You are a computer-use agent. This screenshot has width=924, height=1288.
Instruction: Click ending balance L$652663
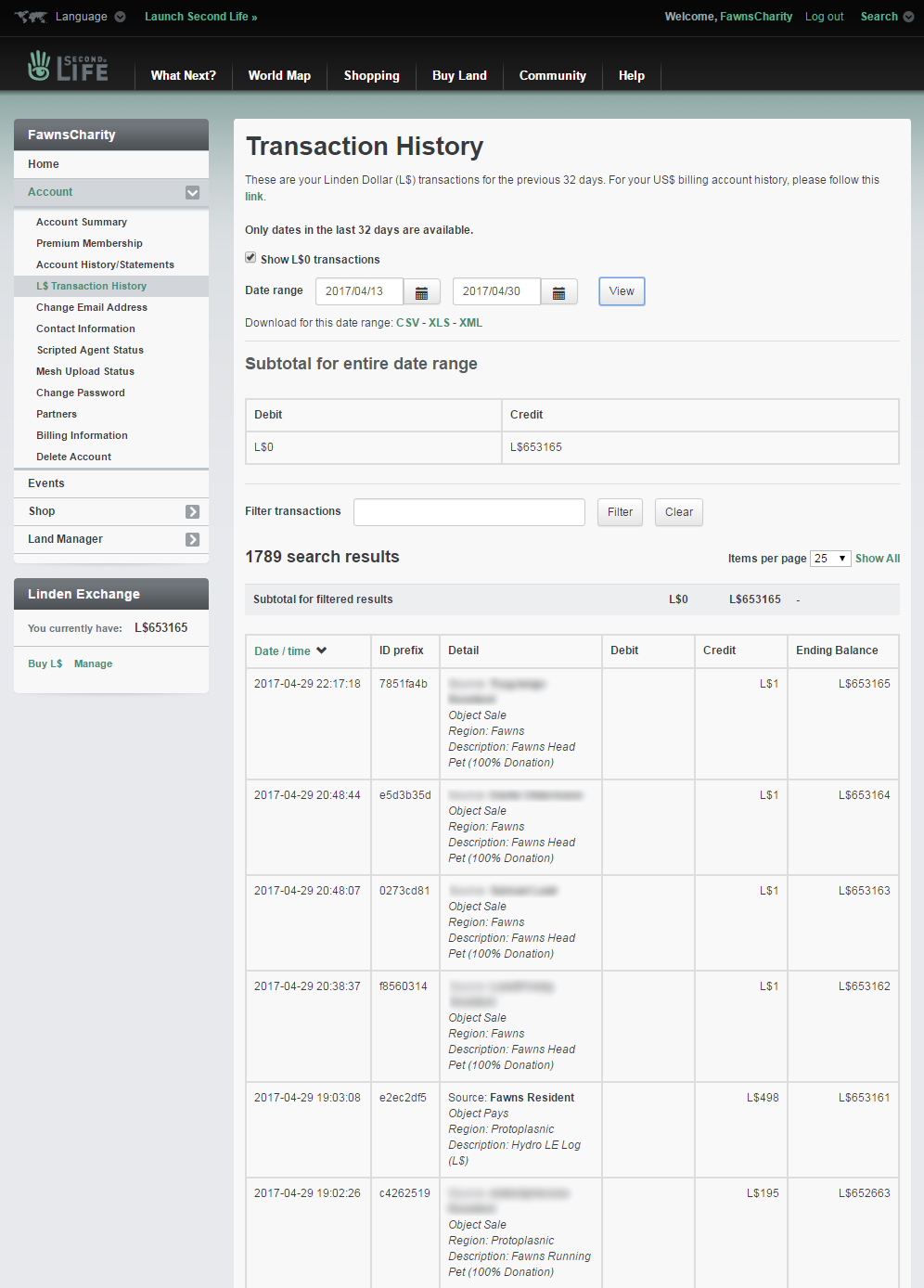(865, 1193)
